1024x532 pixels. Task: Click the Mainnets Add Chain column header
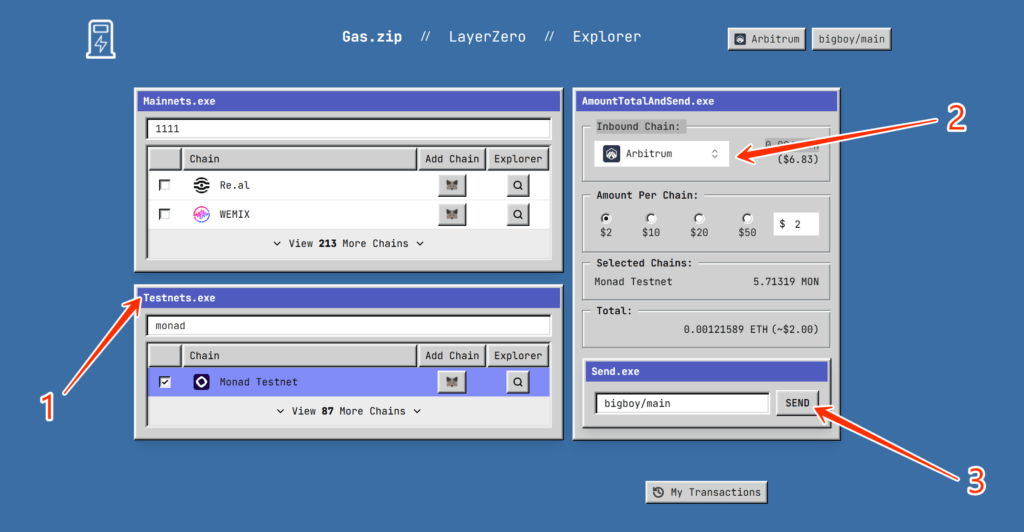(x=452, y=159)
